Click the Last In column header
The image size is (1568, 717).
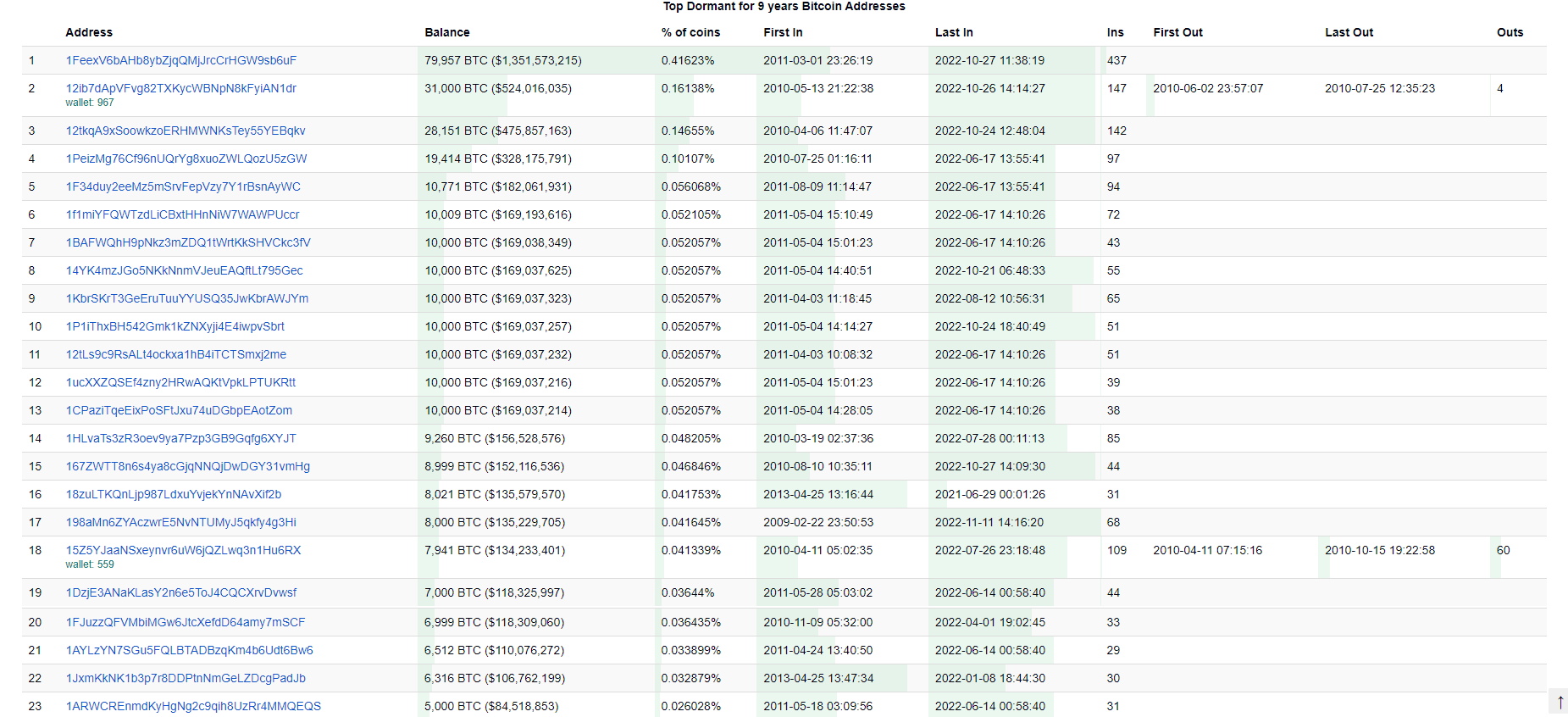pos(954,32)
